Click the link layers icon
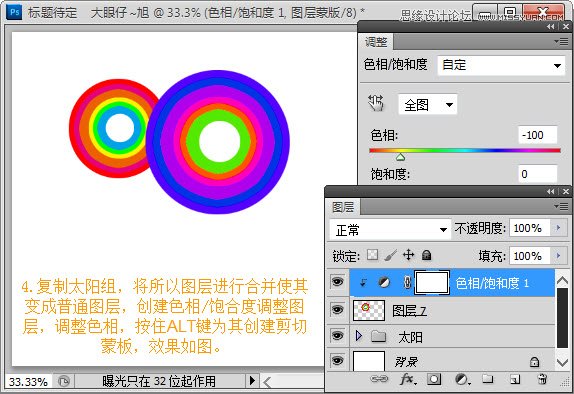Screen dimensions: 574x394 (379, 379)
